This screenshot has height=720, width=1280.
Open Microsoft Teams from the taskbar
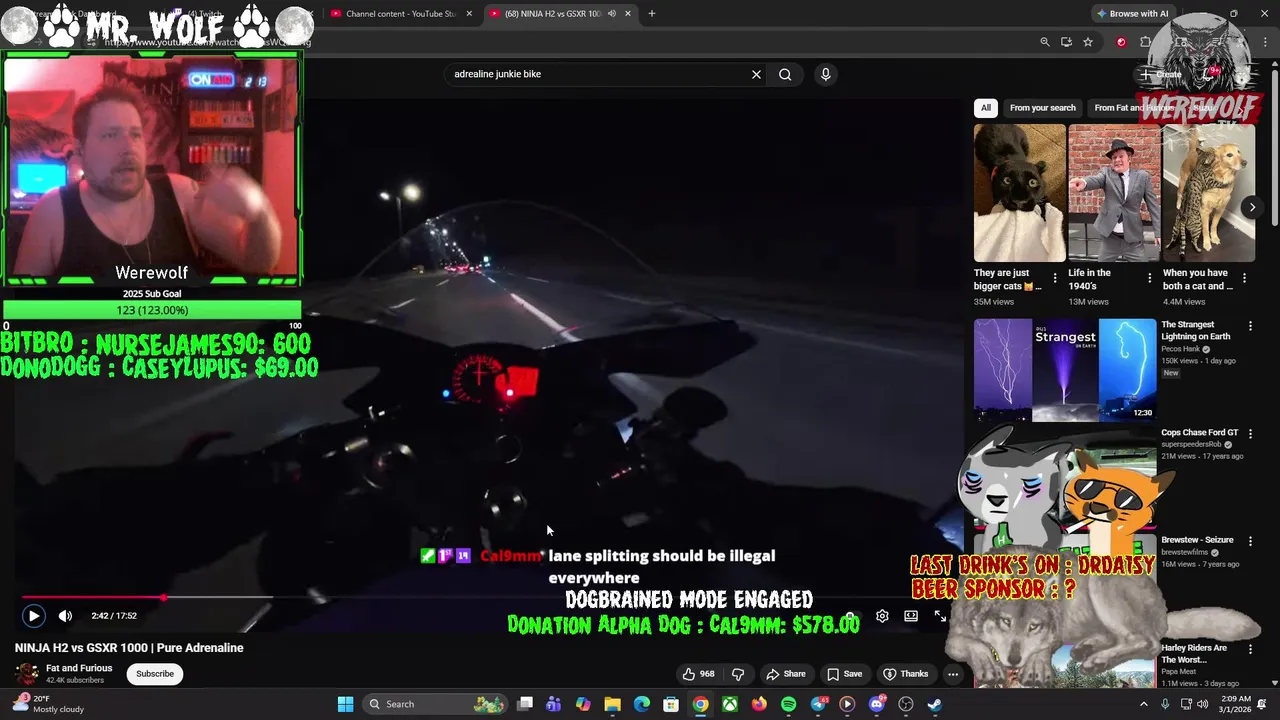tap(553, 704)
